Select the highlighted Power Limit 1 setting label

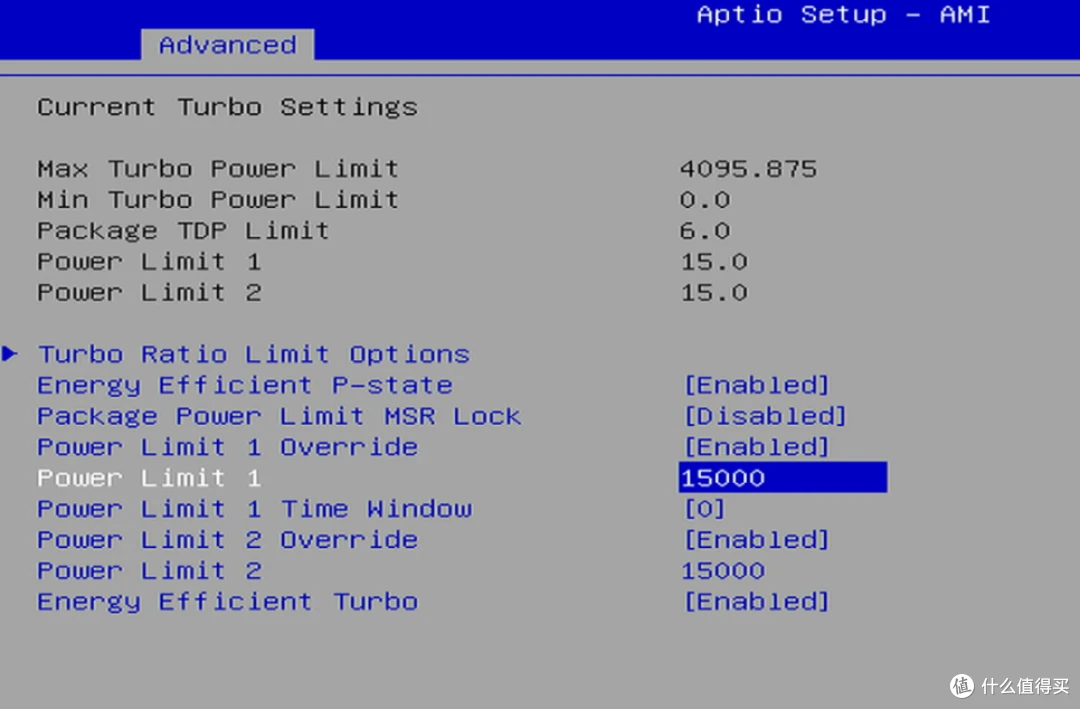pos(149,478)
